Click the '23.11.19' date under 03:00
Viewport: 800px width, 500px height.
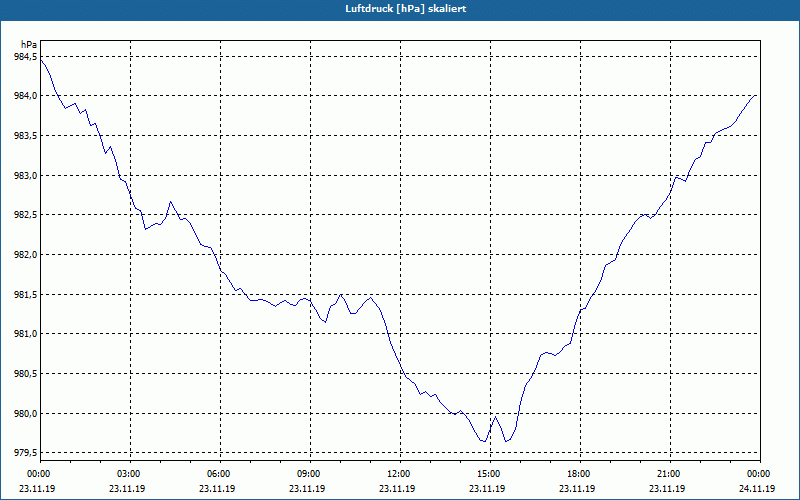(x=127, y=488)
